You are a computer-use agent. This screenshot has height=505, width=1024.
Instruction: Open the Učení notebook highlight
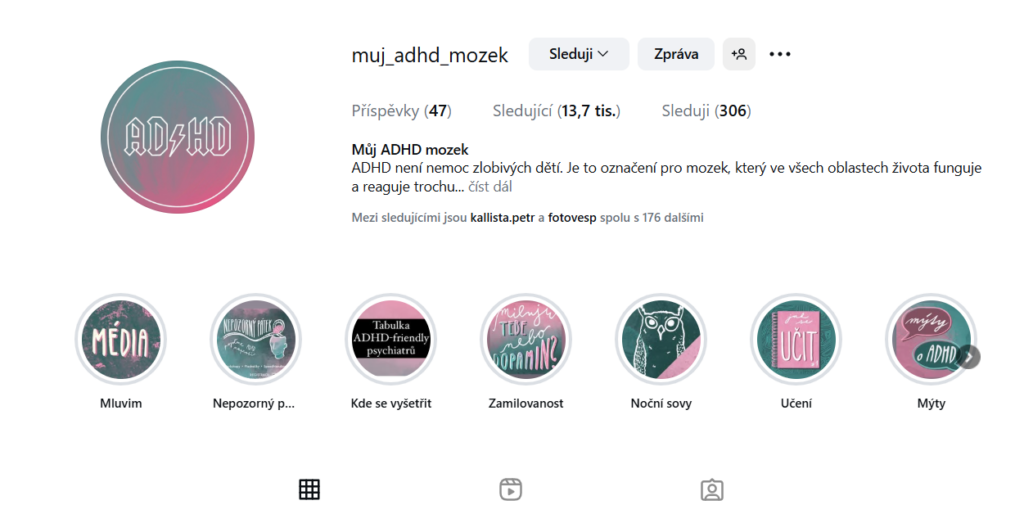click(x=796, y=339)
